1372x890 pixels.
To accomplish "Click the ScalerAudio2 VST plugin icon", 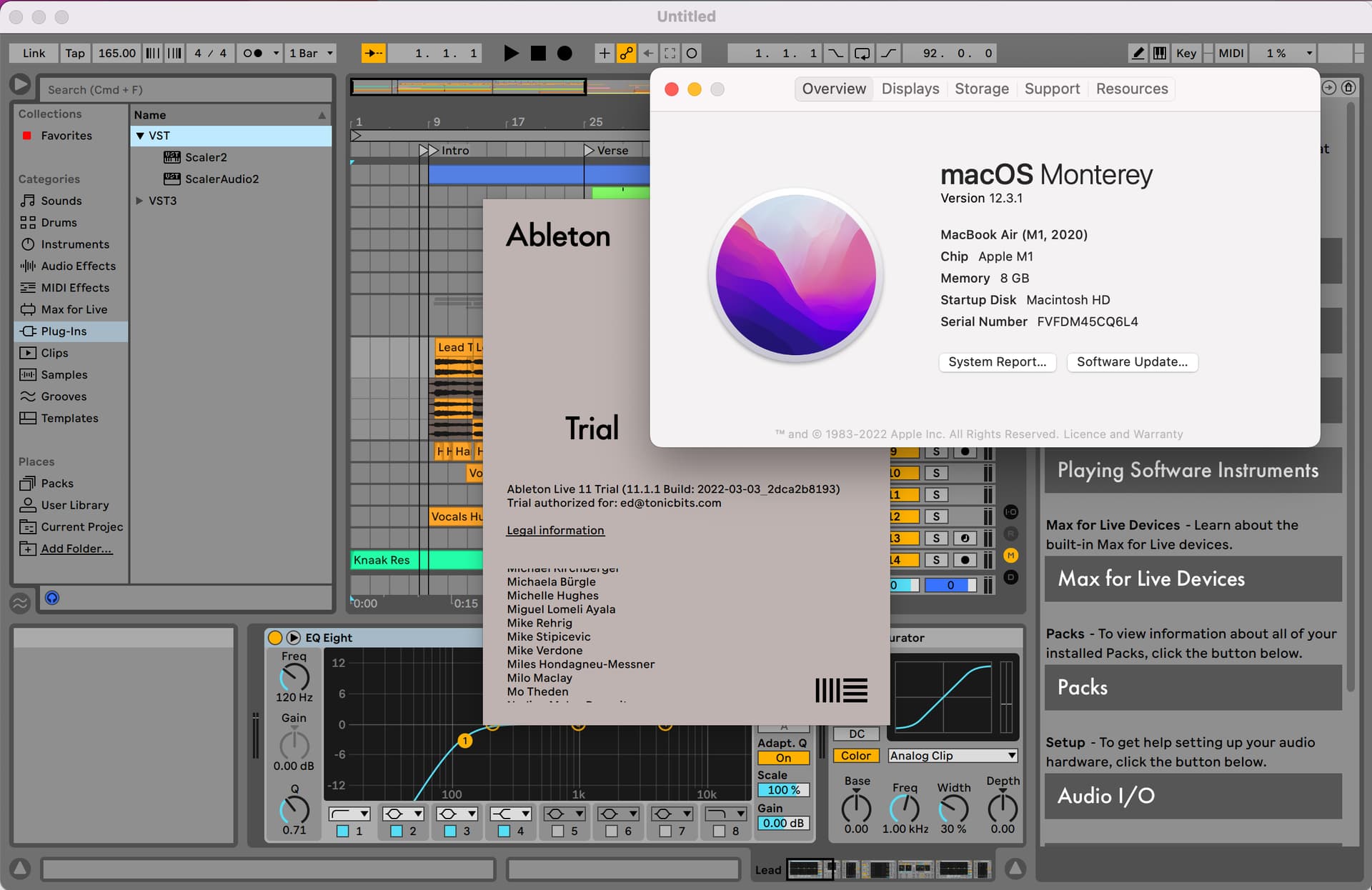I will tap(172, 179).
